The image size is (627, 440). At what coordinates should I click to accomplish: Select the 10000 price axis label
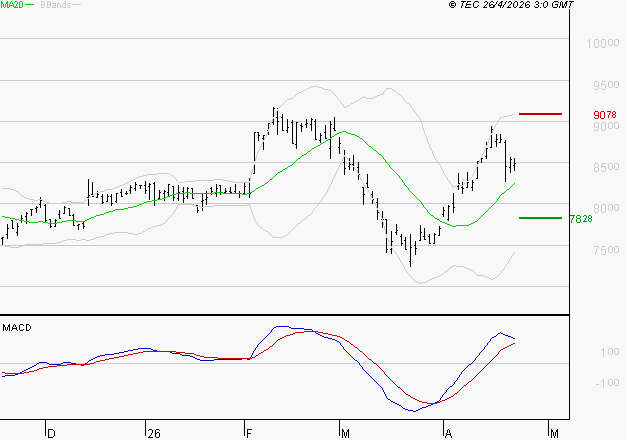603,43
